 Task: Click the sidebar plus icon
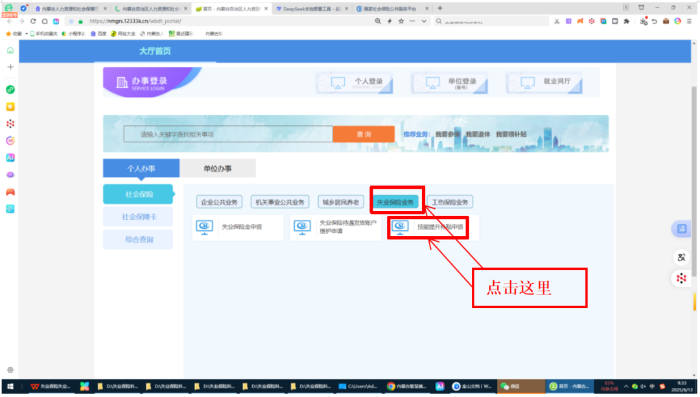pos(10,67)
